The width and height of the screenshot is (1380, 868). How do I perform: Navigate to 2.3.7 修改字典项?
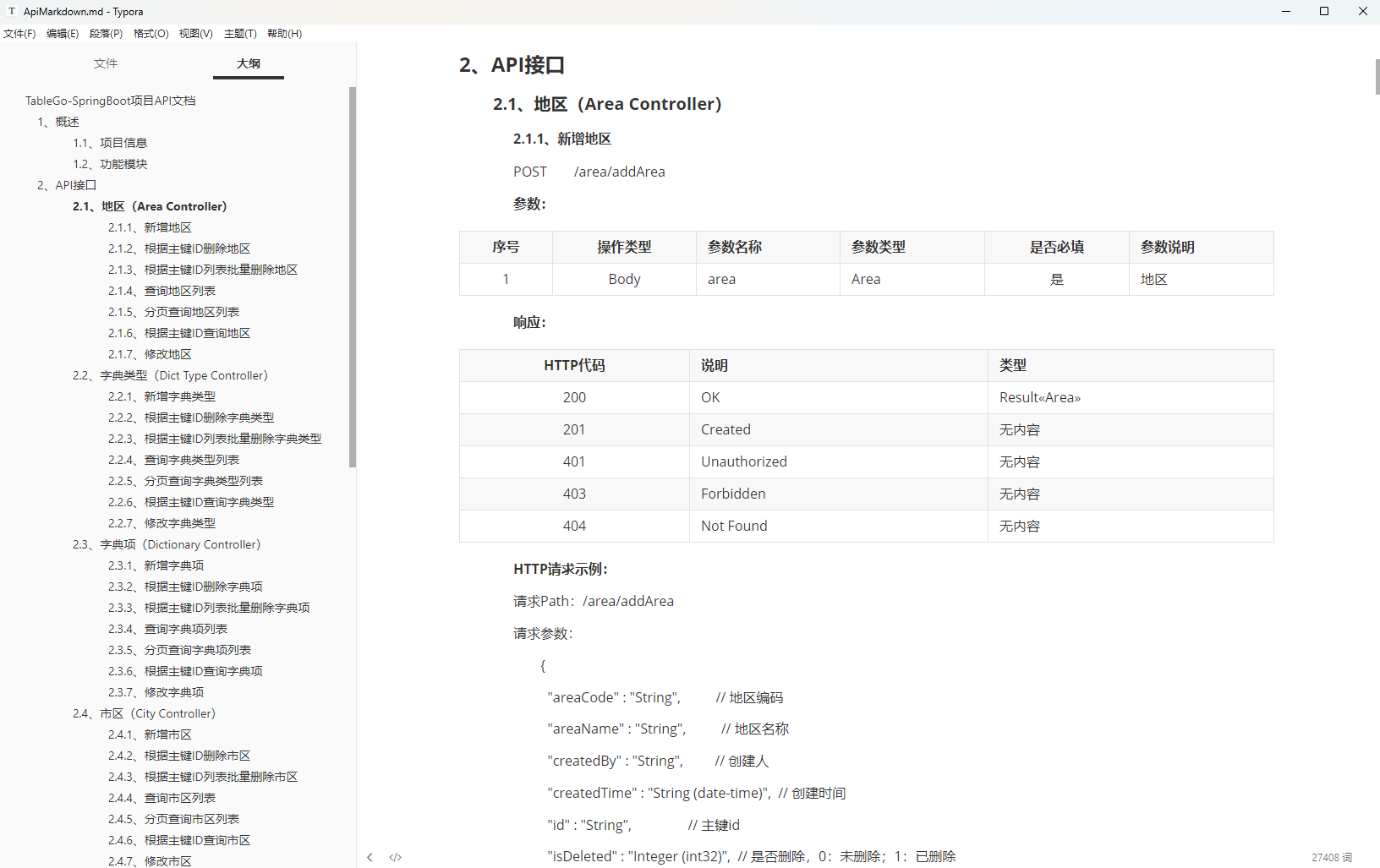tap(156, 692)
